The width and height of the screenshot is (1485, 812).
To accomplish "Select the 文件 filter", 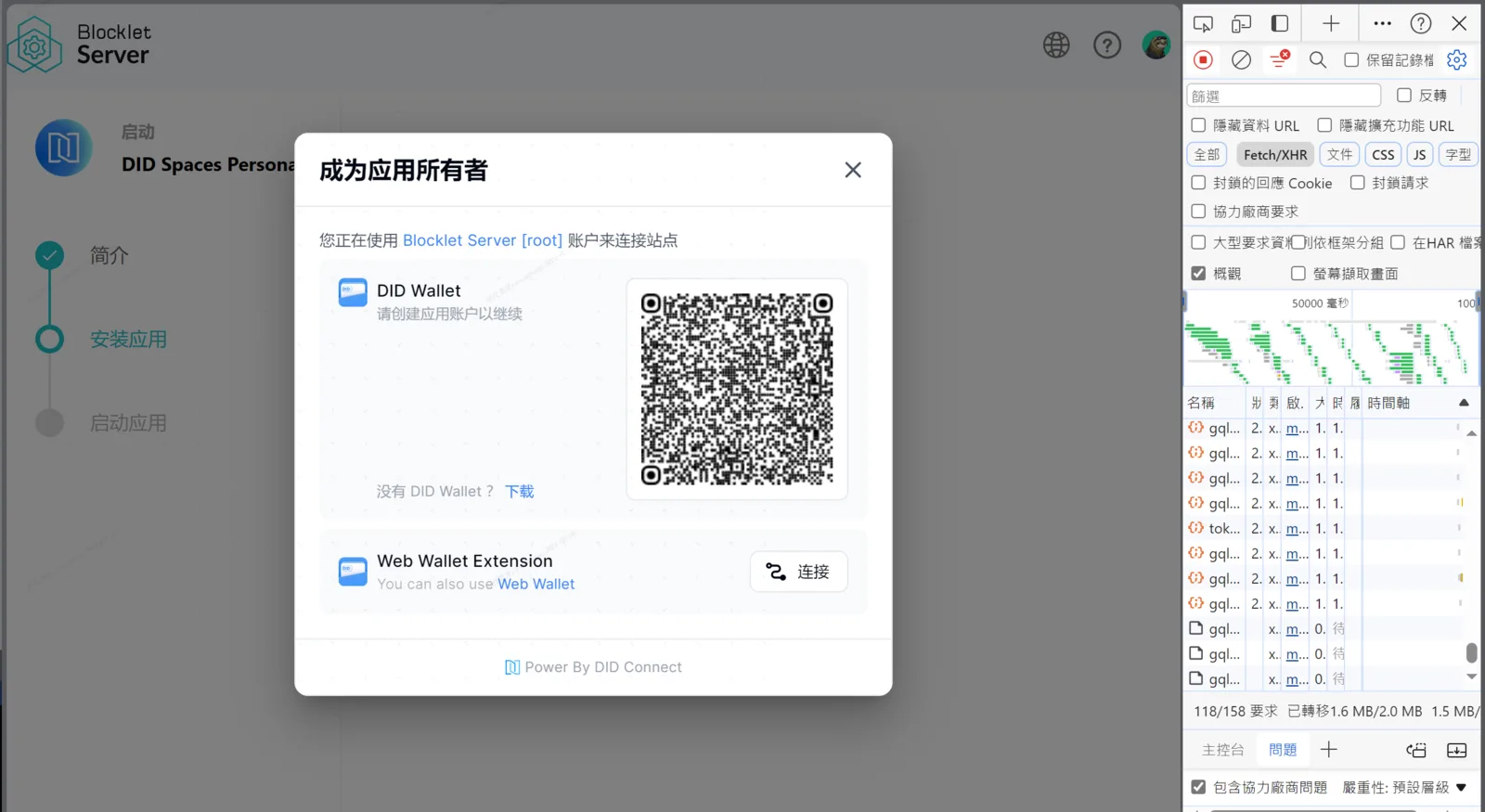I will pyautogui.click(x=1339, y=155).
